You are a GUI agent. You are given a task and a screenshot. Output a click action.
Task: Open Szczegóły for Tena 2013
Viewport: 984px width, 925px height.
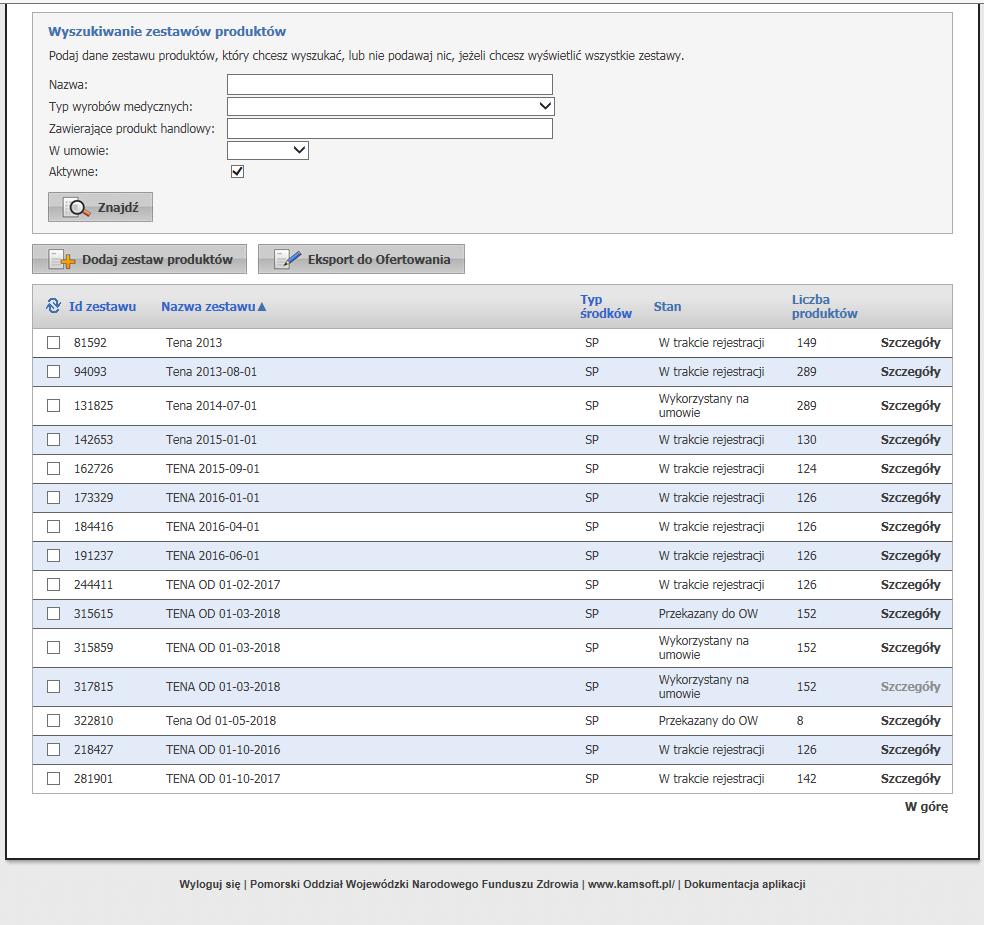pyautogui.click(x=910, y=343)
